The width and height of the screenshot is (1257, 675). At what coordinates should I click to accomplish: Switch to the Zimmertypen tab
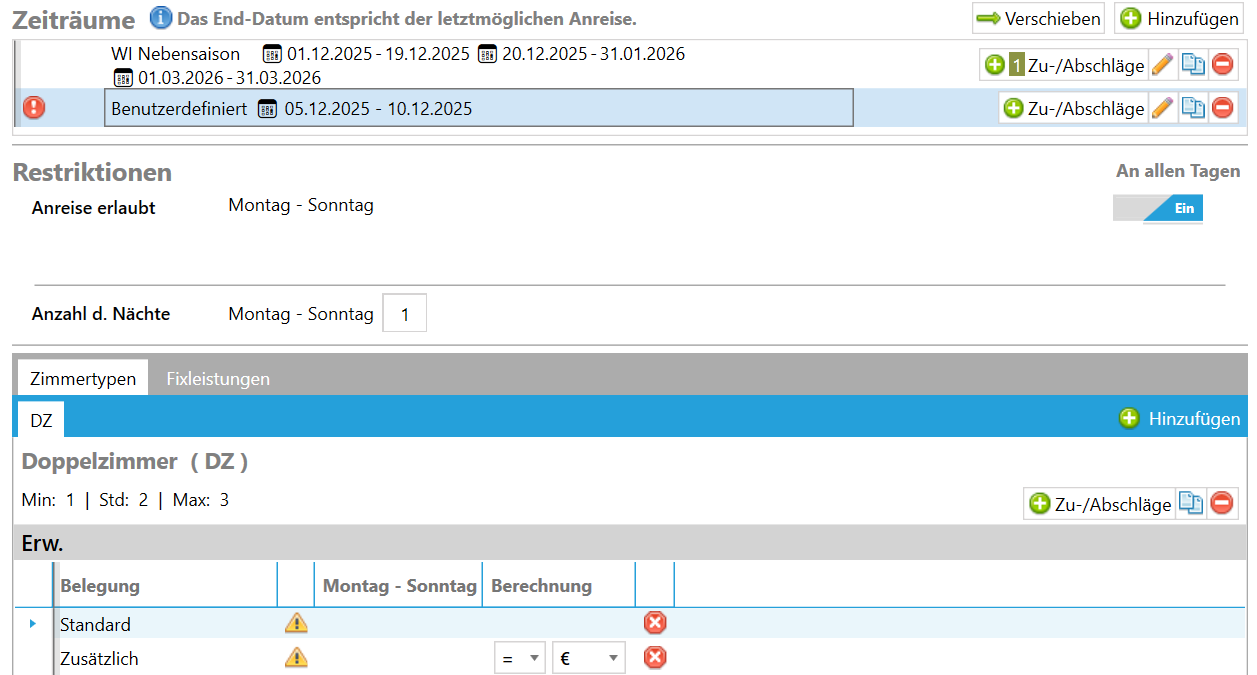(83, 379)
